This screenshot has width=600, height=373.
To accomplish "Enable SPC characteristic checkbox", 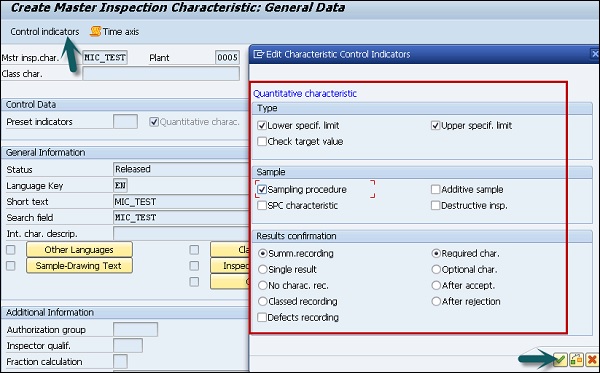I will (x=262, y=205).
